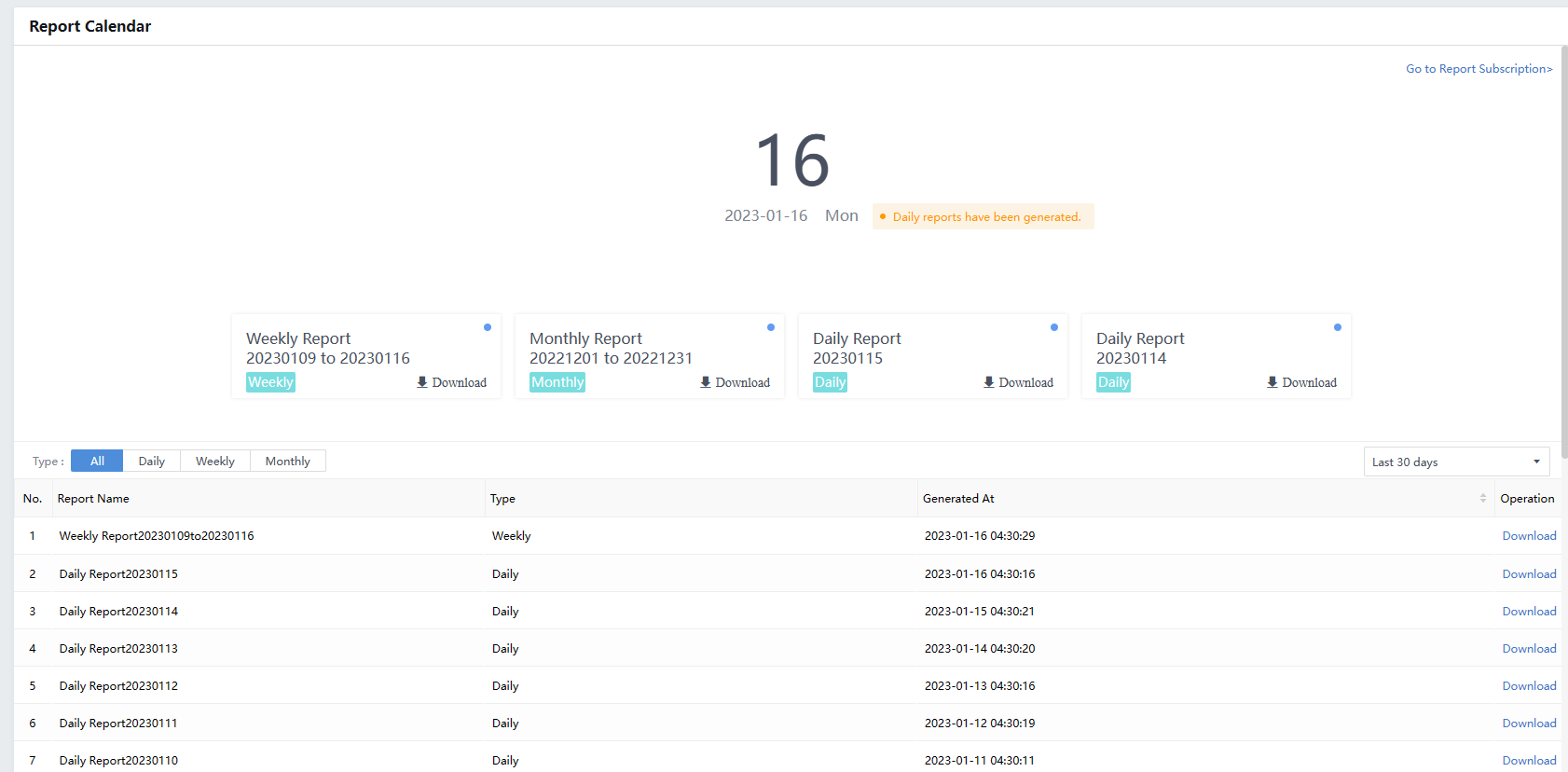This screenshot has height=772, width=1568.
Task: Download Daily Report20230113 from table
Action: point(1529,649)
